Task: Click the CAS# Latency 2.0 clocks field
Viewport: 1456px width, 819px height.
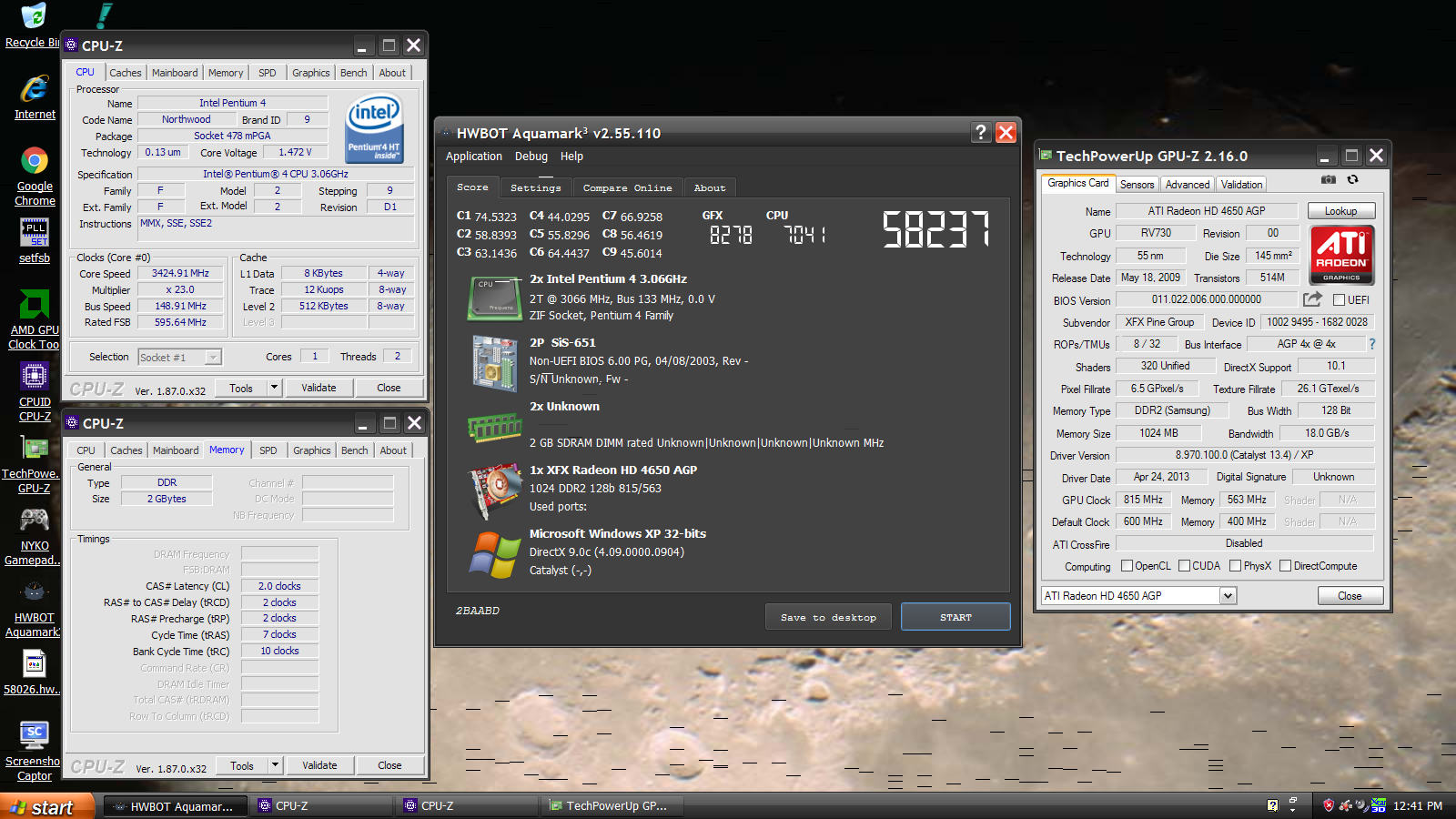Action: click(x=279, y=586)
